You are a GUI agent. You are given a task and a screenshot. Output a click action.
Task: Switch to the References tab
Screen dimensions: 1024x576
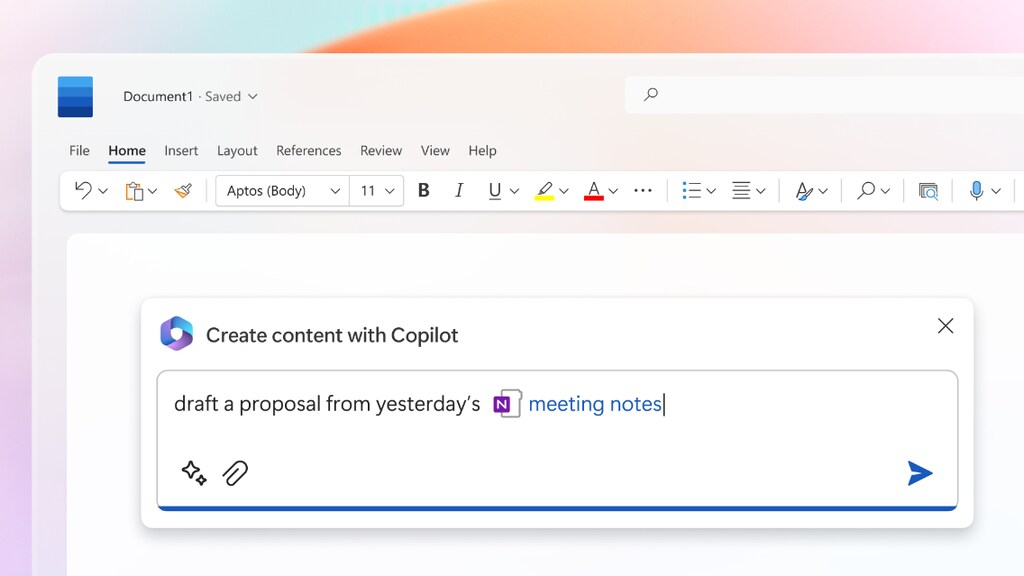[308, 151]
